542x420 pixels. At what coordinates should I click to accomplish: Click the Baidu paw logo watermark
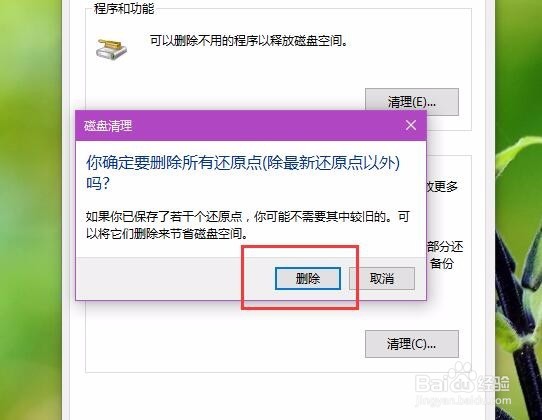[x=460, y=379]
